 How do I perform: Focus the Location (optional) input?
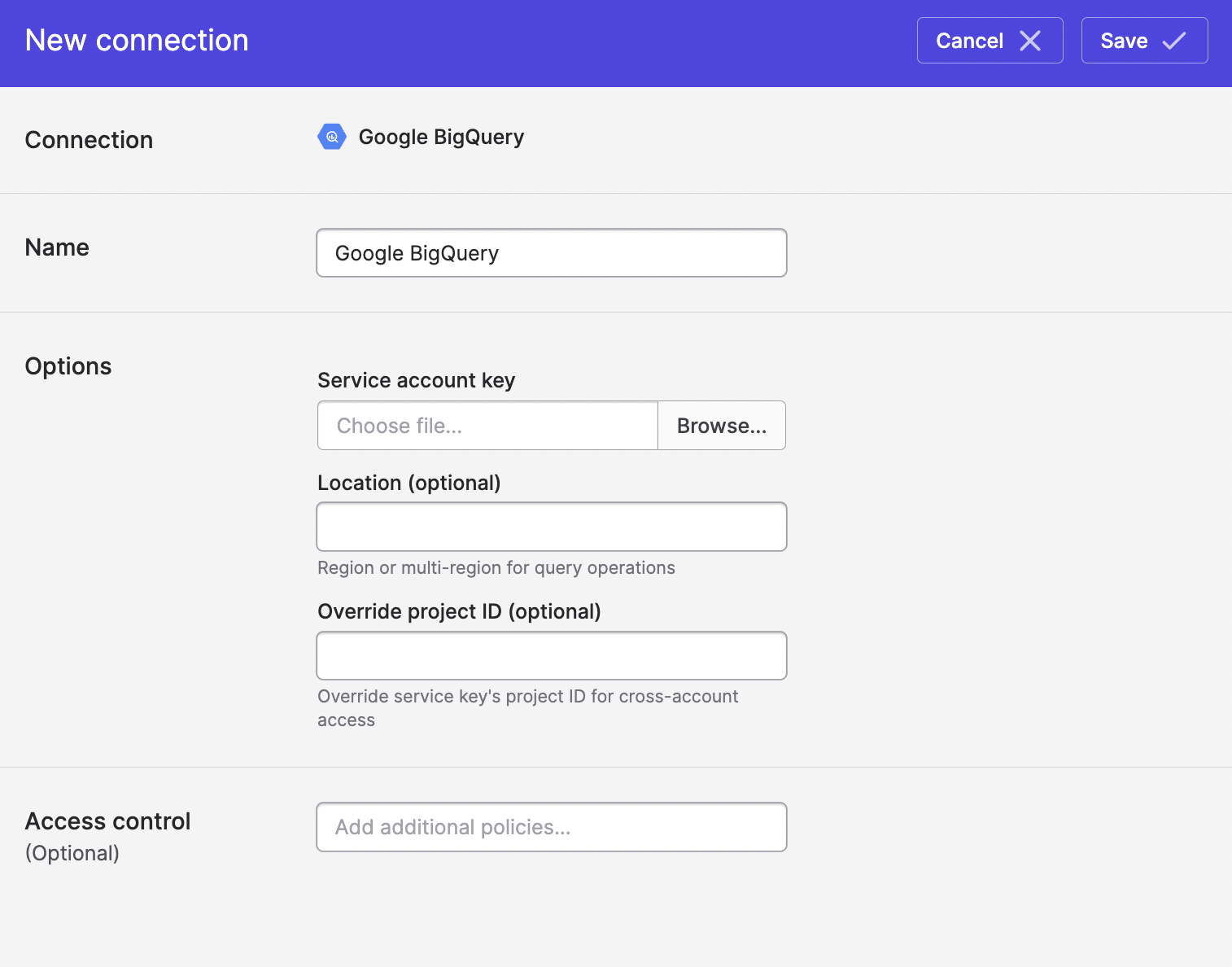click(x=552, y=527)
